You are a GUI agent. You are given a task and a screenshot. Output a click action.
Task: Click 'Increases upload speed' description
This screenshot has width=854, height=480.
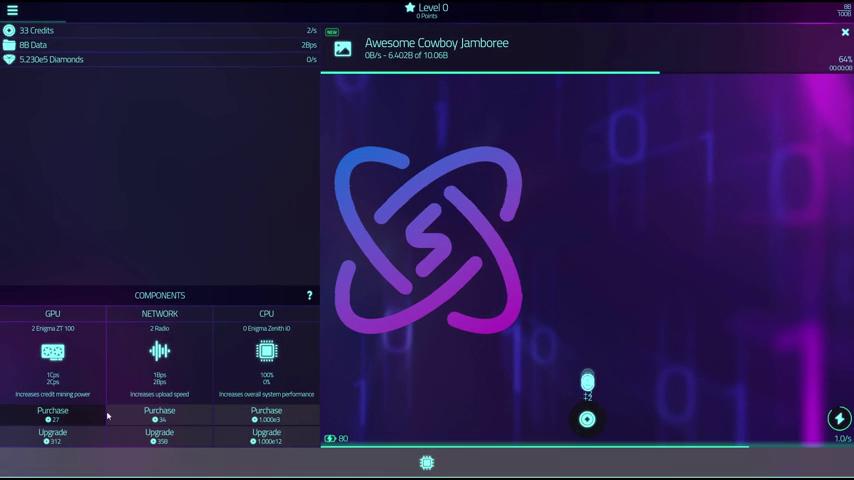[160, 394]
